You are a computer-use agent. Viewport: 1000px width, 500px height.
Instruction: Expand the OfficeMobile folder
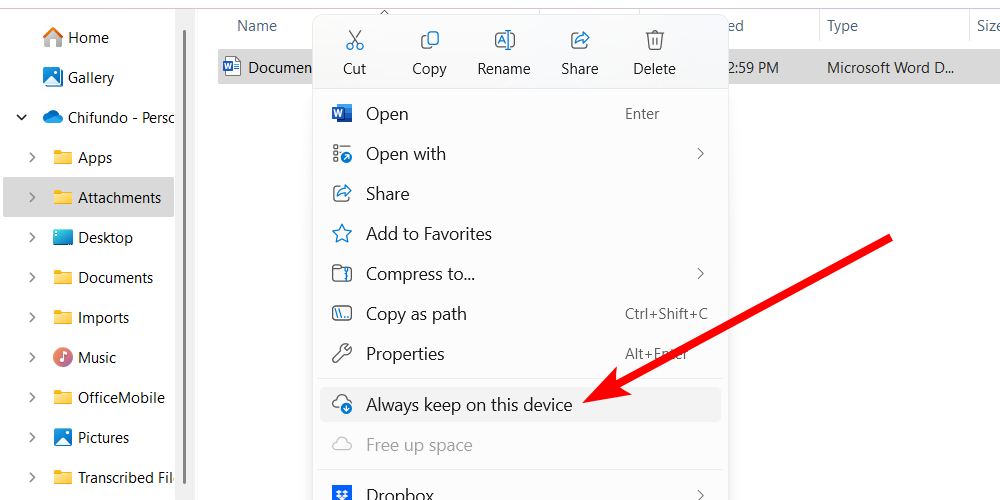pos(32,397)
